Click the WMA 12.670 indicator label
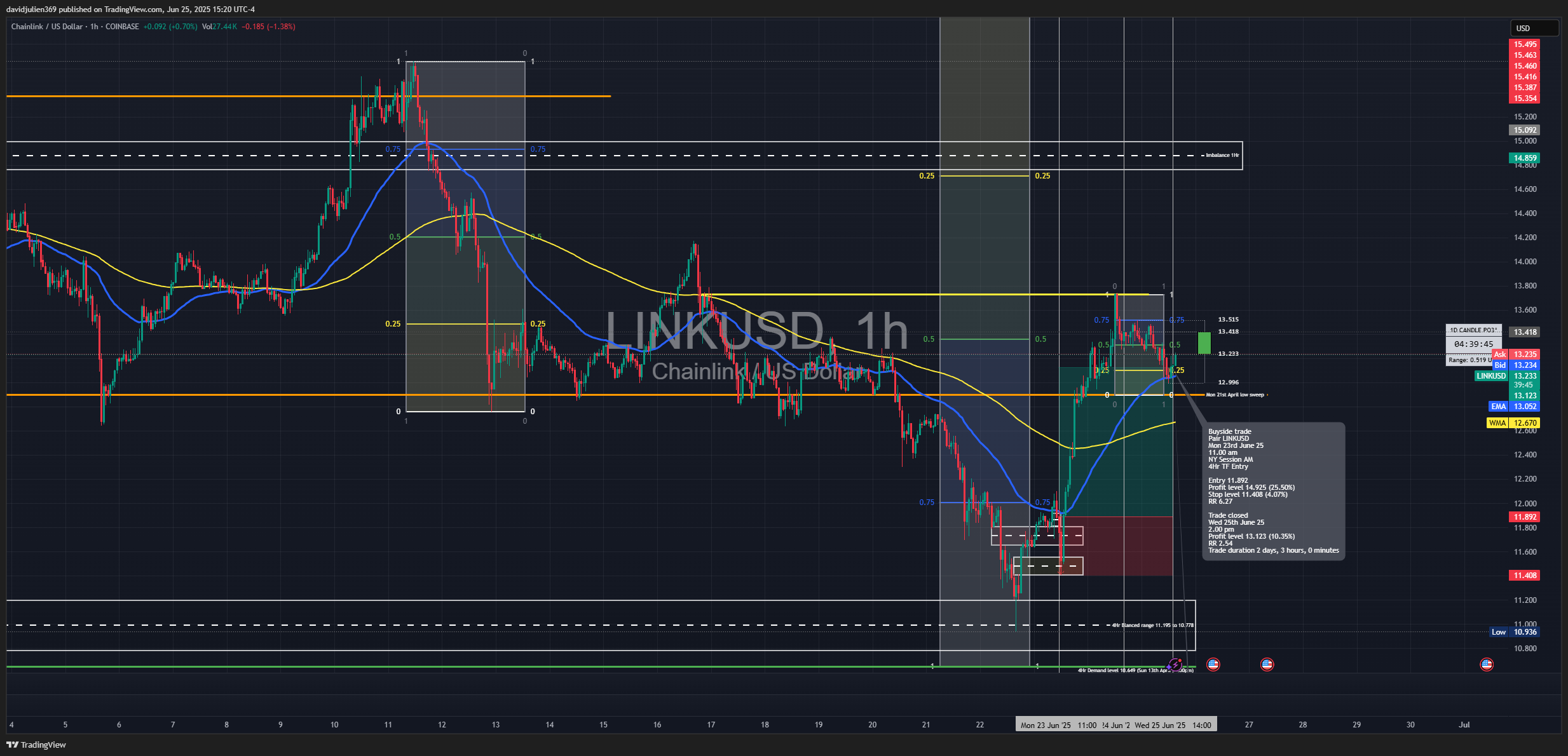This screenshot has height=756, width=1568. point(1513,423)
